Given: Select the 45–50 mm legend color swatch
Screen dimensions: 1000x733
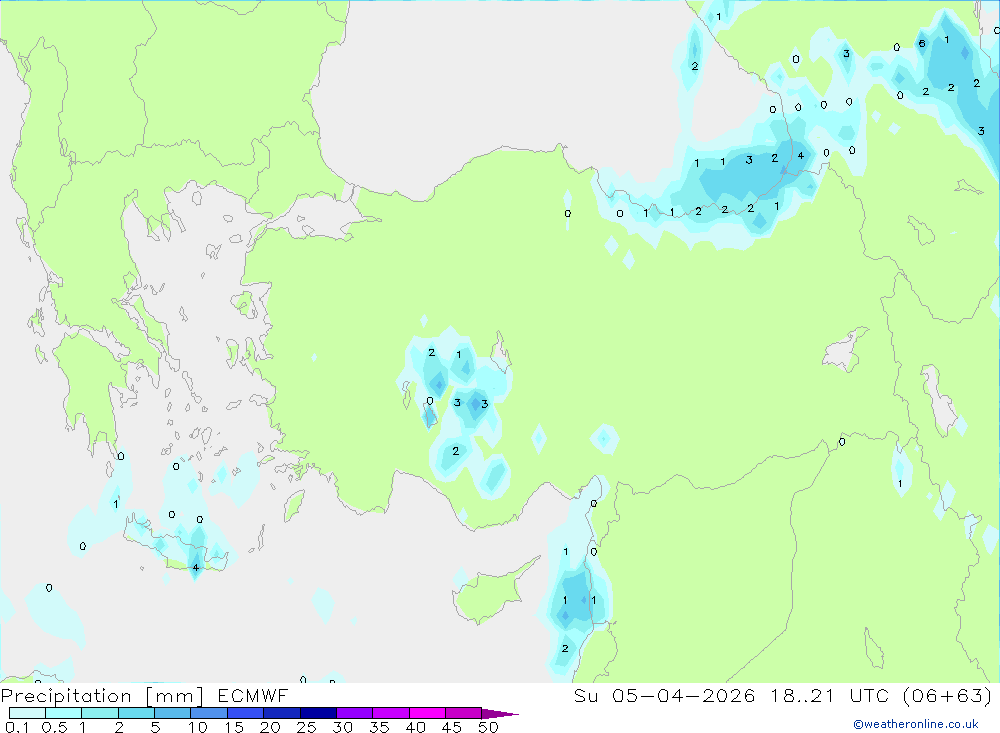Looking at the screenshot, I should (x=464, y=713).
